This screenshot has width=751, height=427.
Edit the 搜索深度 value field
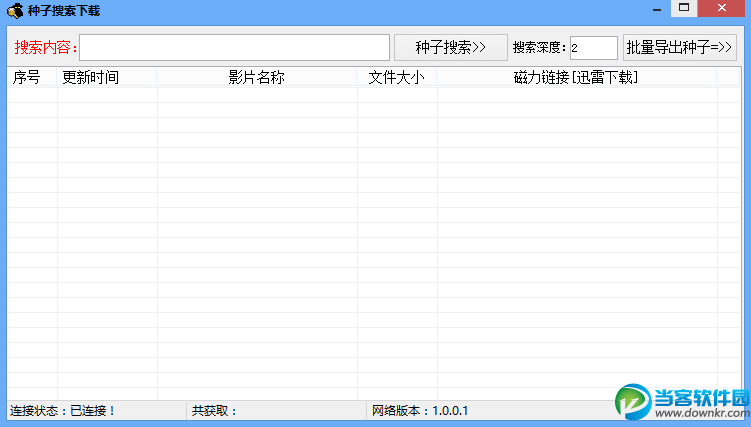click(x=593, y=48)
